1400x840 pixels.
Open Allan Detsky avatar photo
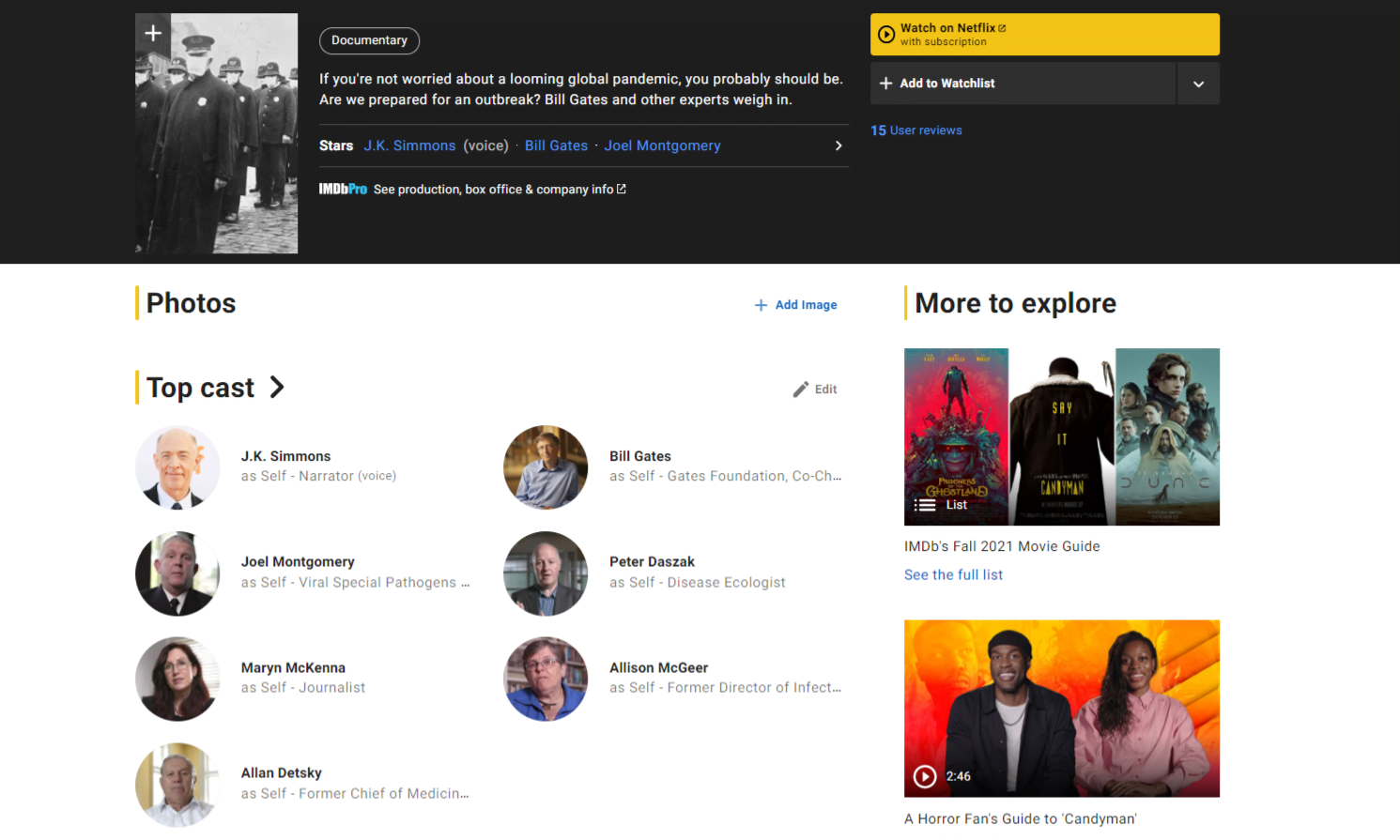(x=177, y=785)
